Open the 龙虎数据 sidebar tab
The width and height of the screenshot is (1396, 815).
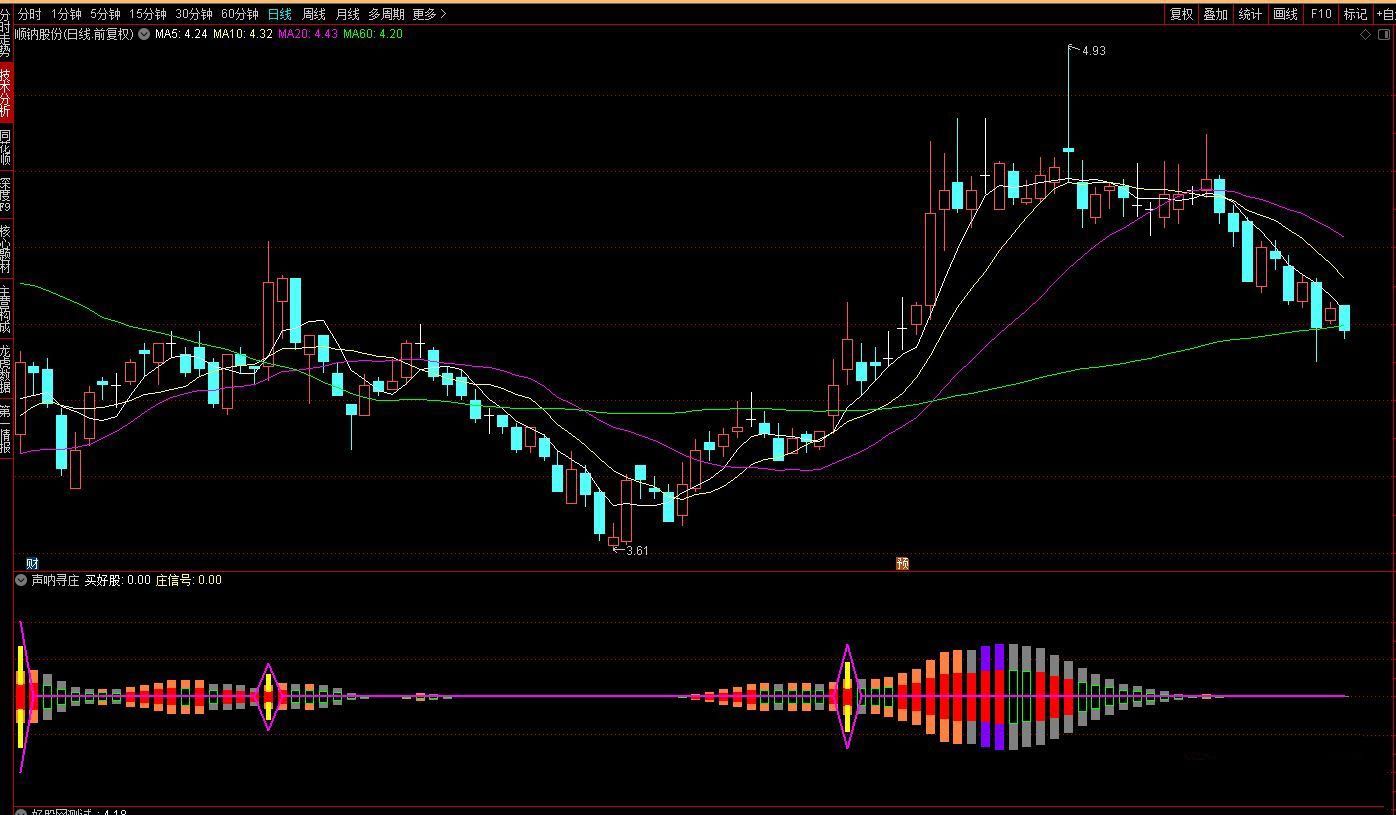tap(6, 369)
